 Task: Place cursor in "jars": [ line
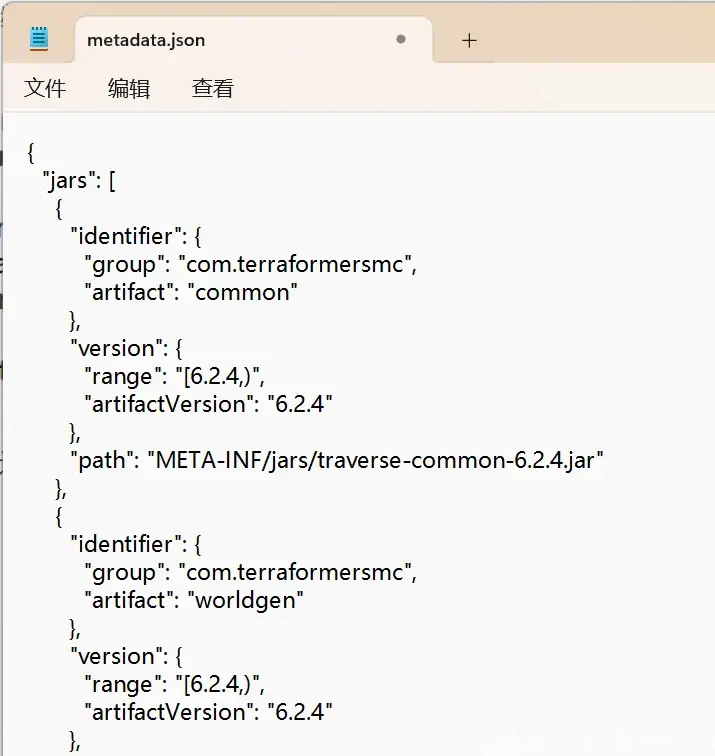click(x=79, y=181)
